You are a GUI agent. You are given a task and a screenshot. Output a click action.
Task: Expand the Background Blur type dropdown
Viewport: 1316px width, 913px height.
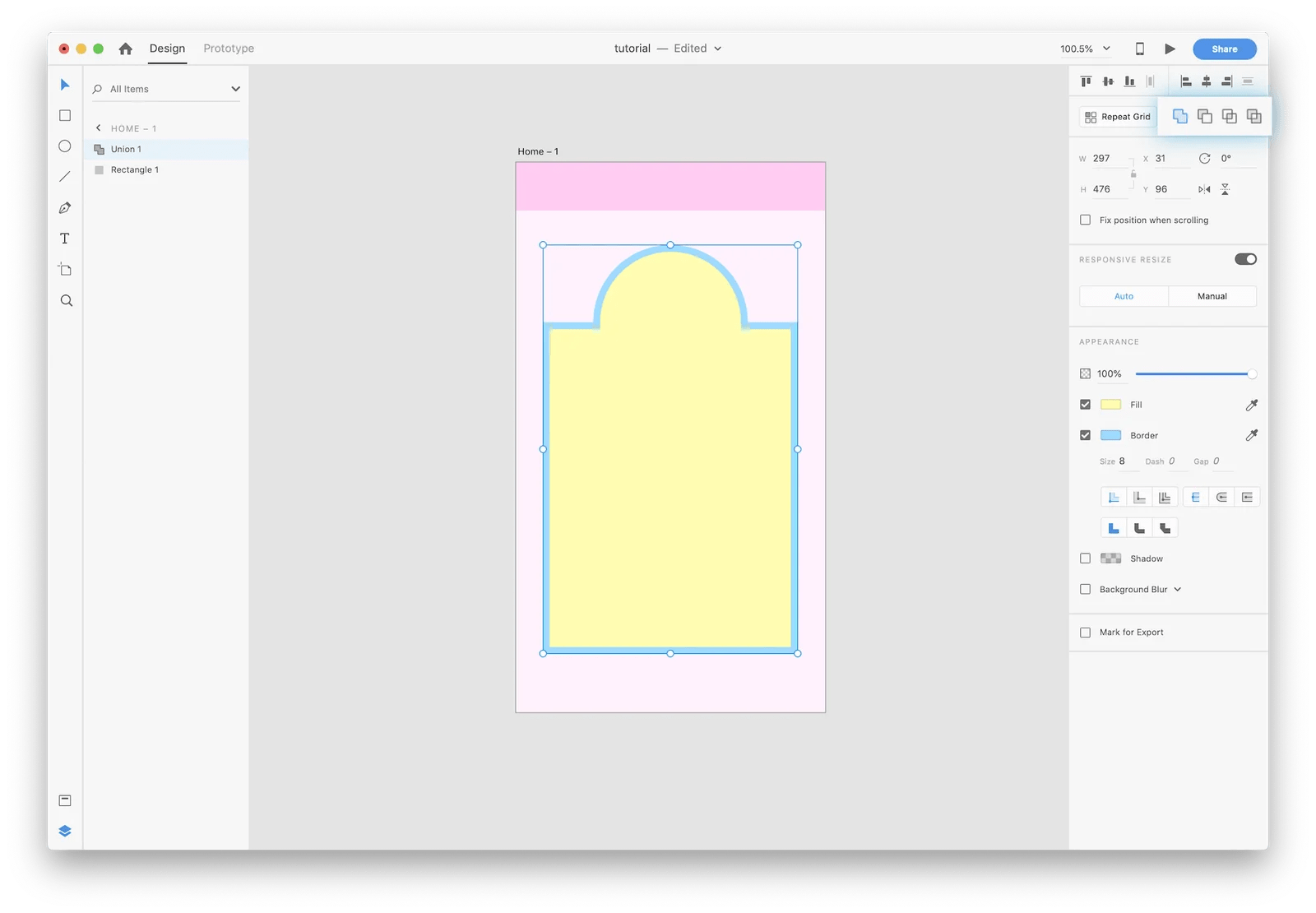pos(1178,589)
